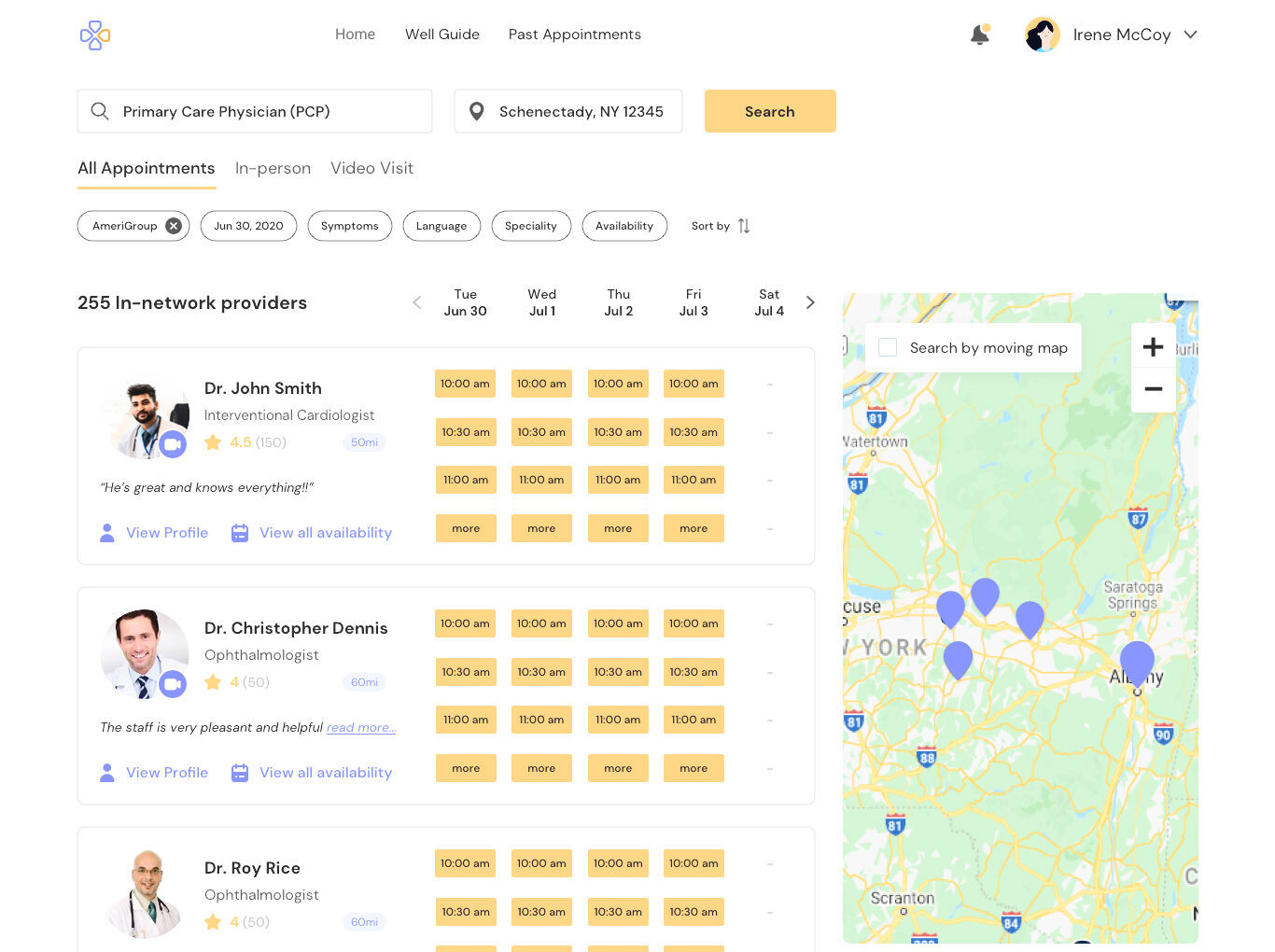Viewport: 1275px width, 952px height.
Task: Zoom out the map with minus button
Action: point(1154,389)
